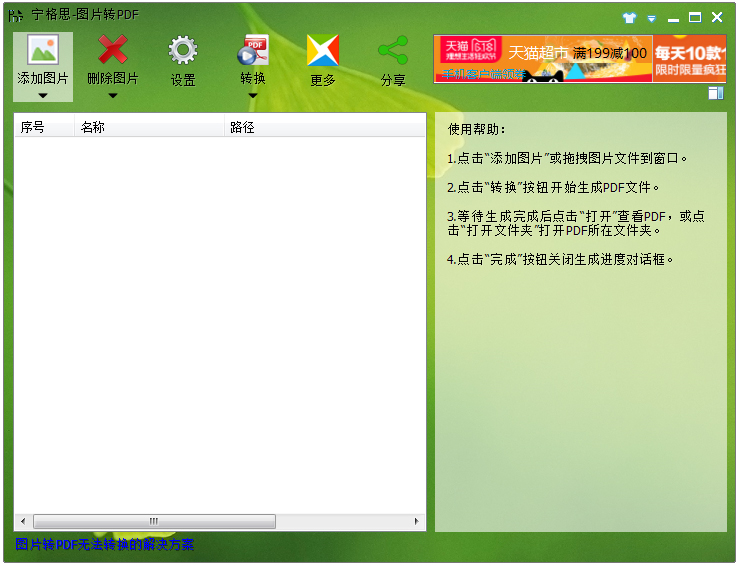Minimize the 宁格思 window

coord(673,20)
